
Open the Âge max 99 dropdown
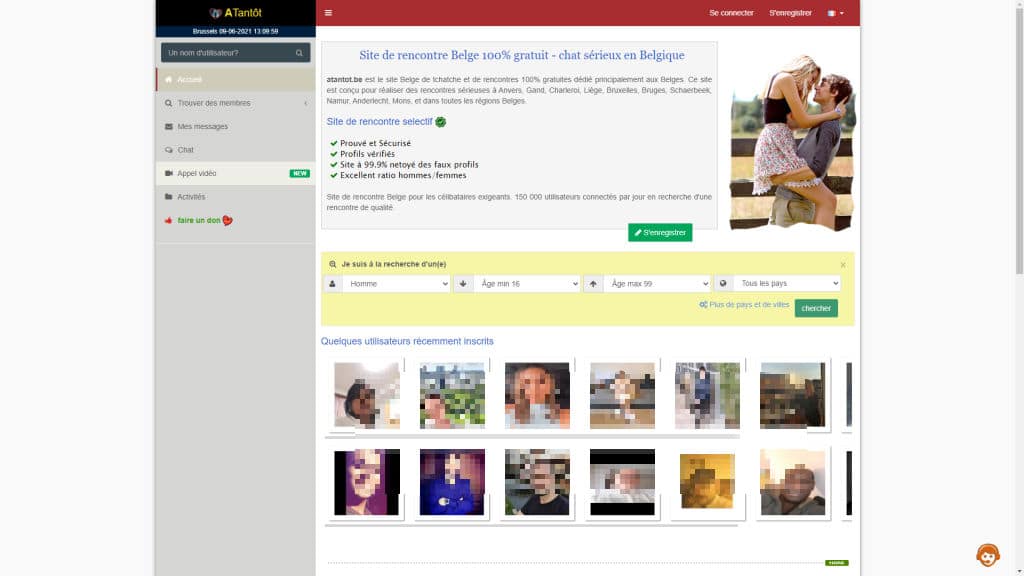tap(656, 284)
